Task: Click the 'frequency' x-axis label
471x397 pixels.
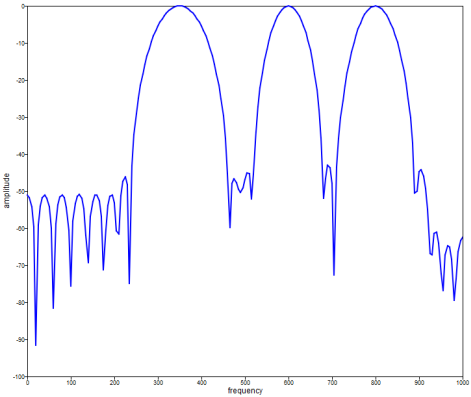Action: tap(245, 391)
